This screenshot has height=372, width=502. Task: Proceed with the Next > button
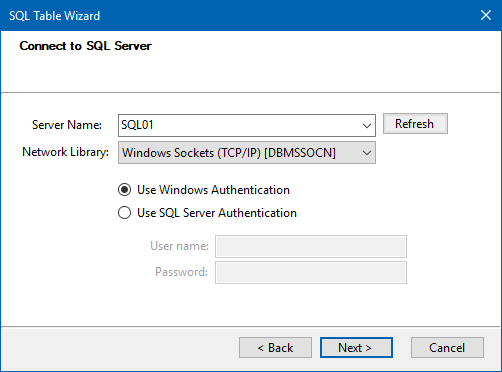click(x=356, y=348)
